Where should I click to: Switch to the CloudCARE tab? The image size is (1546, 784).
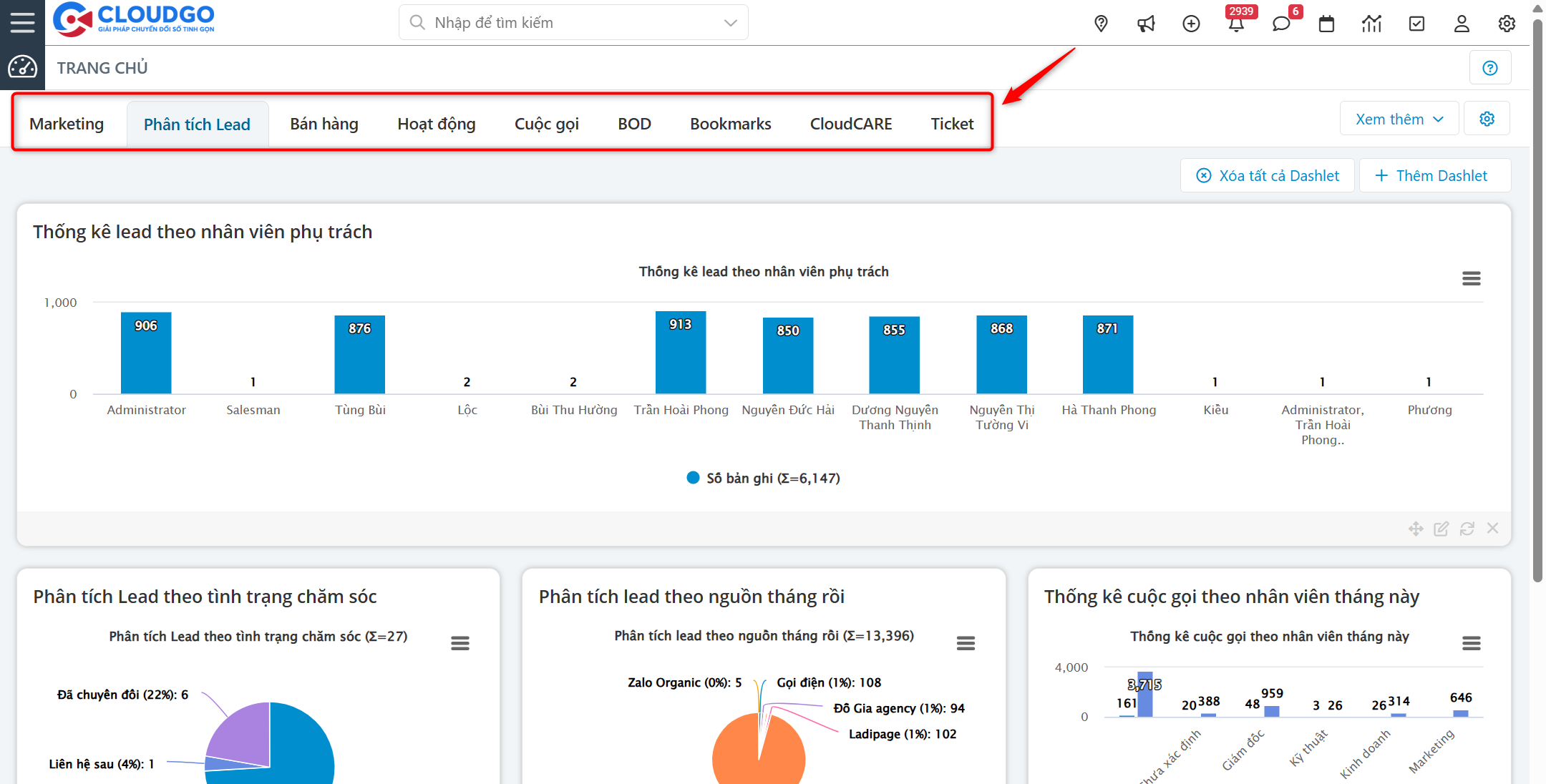click(850, 124)
